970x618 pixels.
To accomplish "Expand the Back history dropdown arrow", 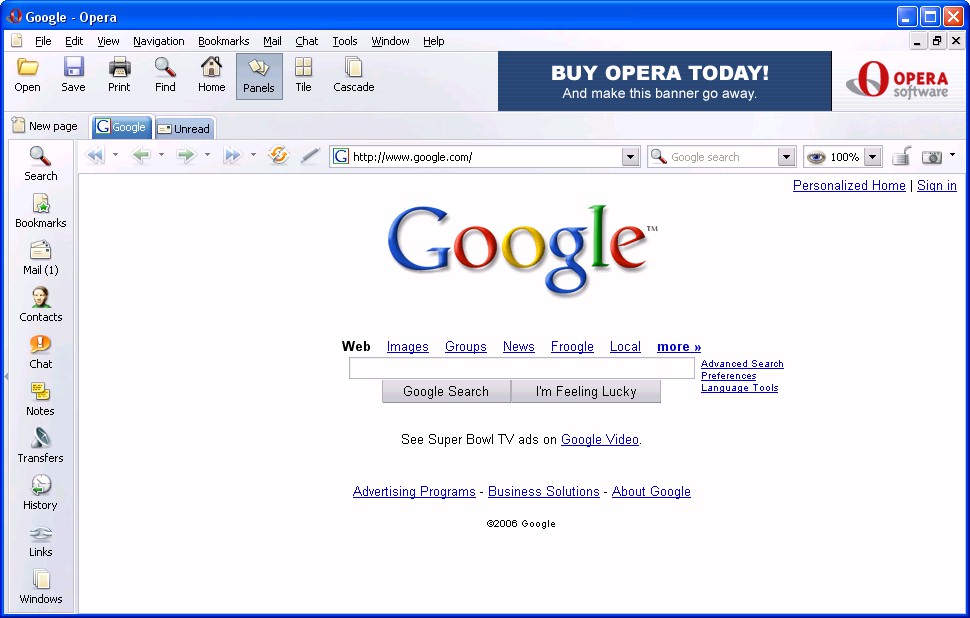I will click(161, 155).
